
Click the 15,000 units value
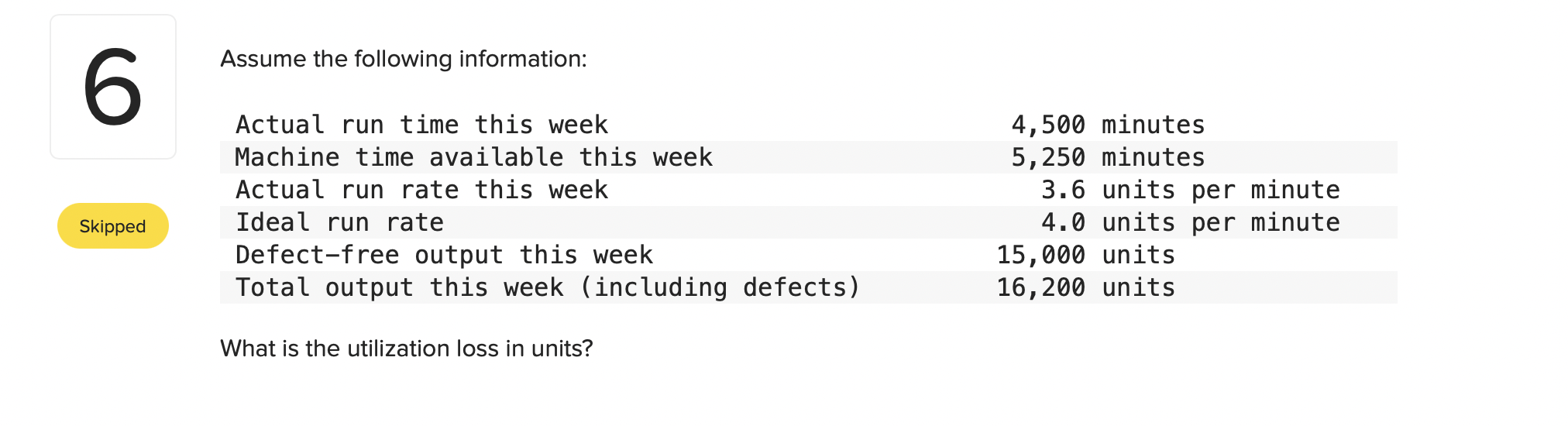[1085, 255]
